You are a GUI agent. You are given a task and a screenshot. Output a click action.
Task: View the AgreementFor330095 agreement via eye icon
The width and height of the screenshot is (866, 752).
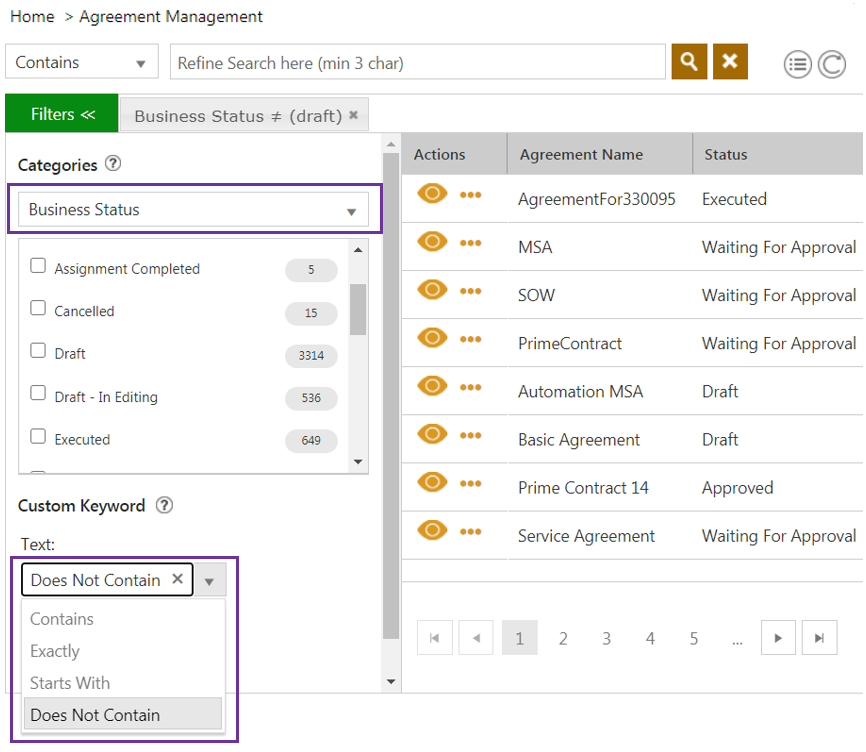(432, 195)
